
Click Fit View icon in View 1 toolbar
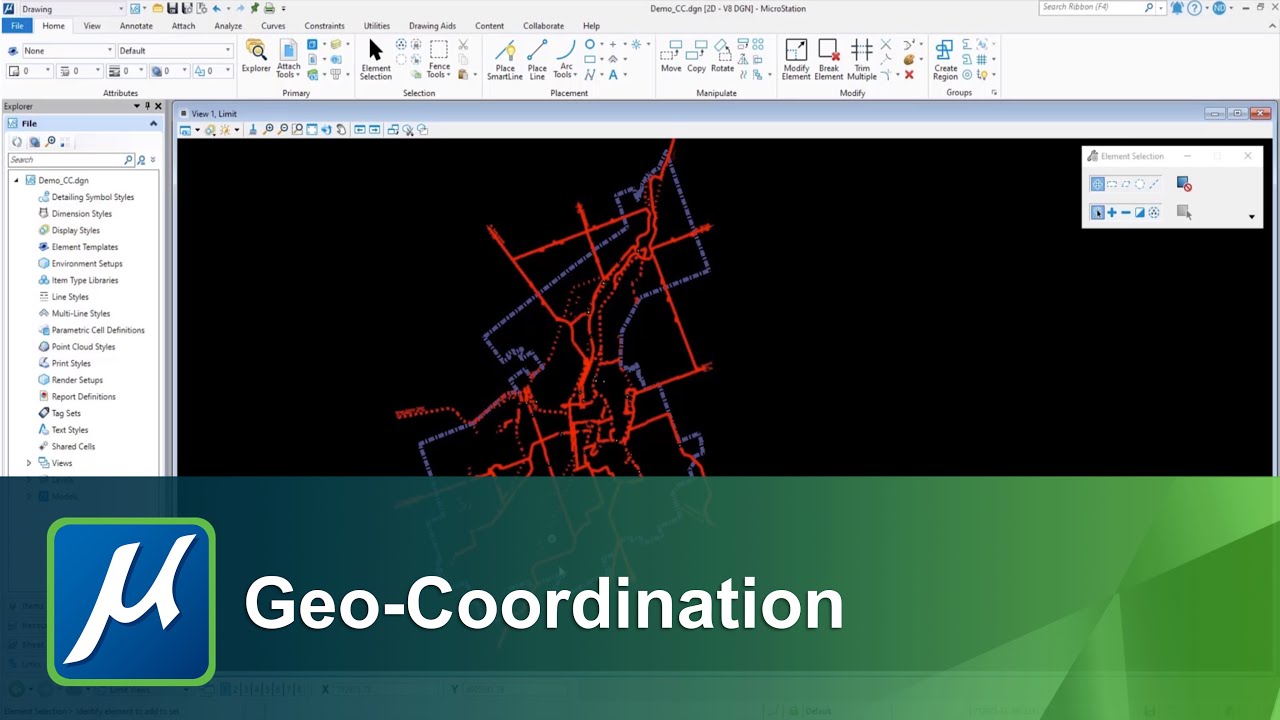coord(312,130)
